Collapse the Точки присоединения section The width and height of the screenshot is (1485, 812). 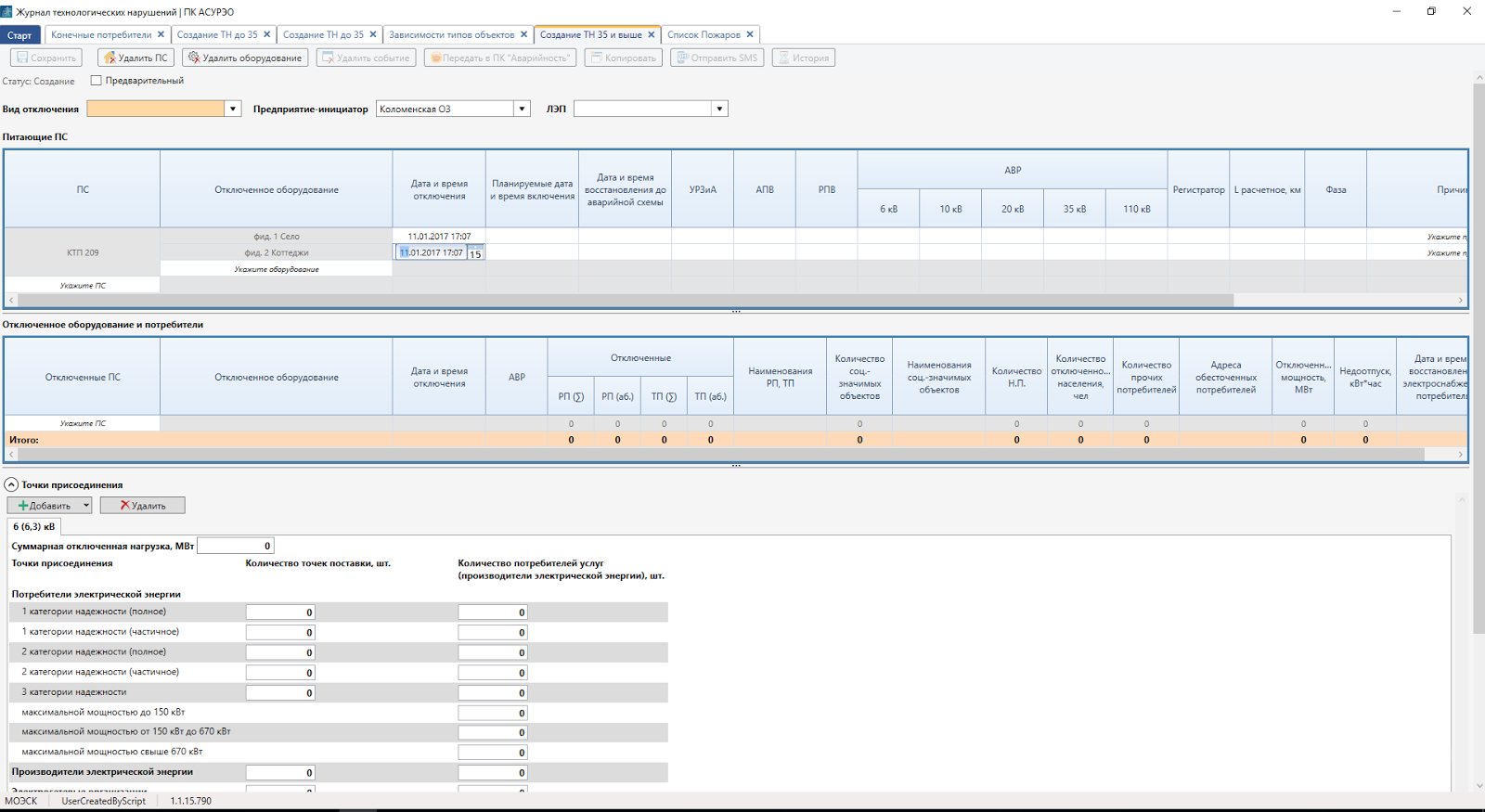point(11,484)
